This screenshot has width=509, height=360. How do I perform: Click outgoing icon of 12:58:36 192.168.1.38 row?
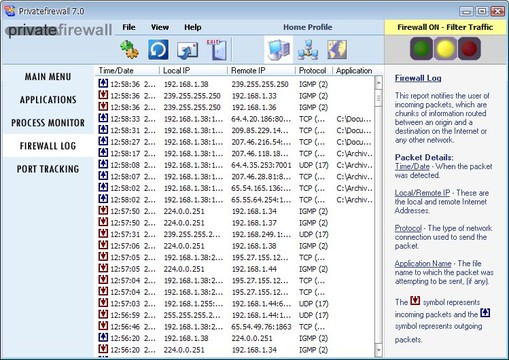103,83
